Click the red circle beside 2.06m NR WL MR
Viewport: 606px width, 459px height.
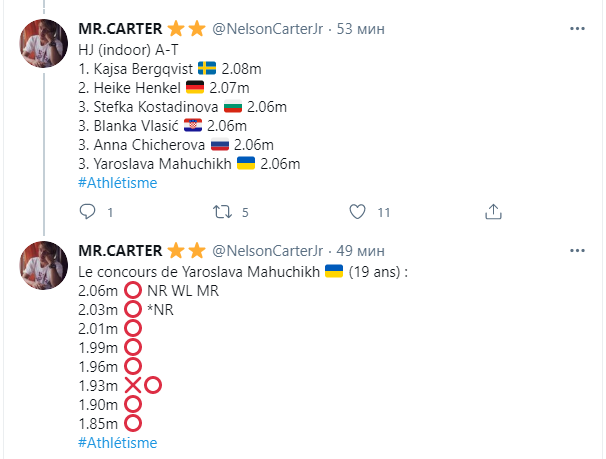pos(133,291)
